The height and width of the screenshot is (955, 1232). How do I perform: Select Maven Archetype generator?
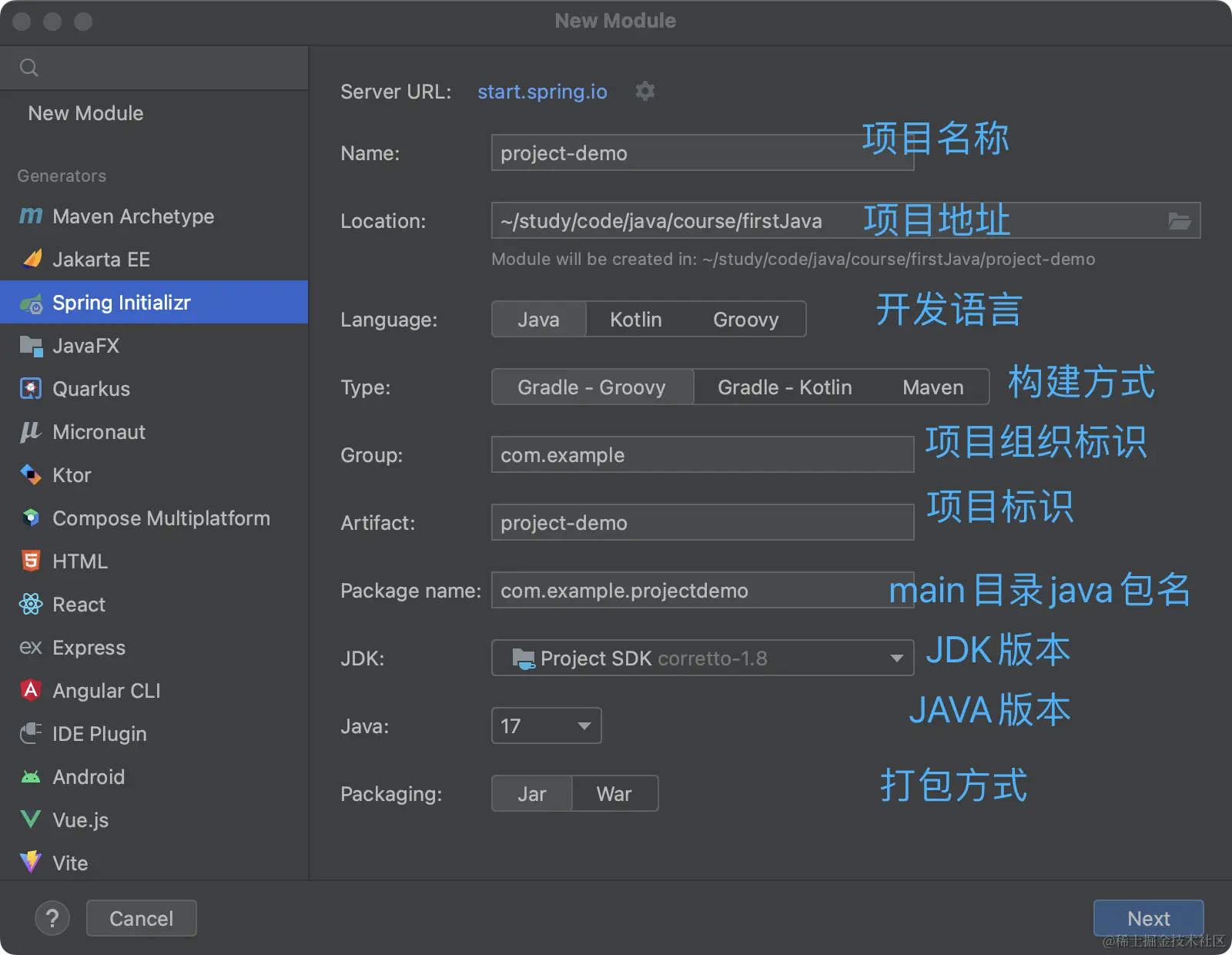click(154, 216)
